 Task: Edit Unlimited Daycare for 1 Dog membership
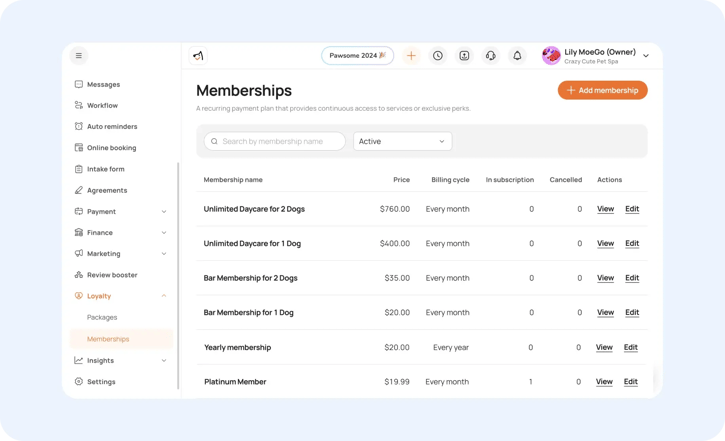click(x=632, y=243)
